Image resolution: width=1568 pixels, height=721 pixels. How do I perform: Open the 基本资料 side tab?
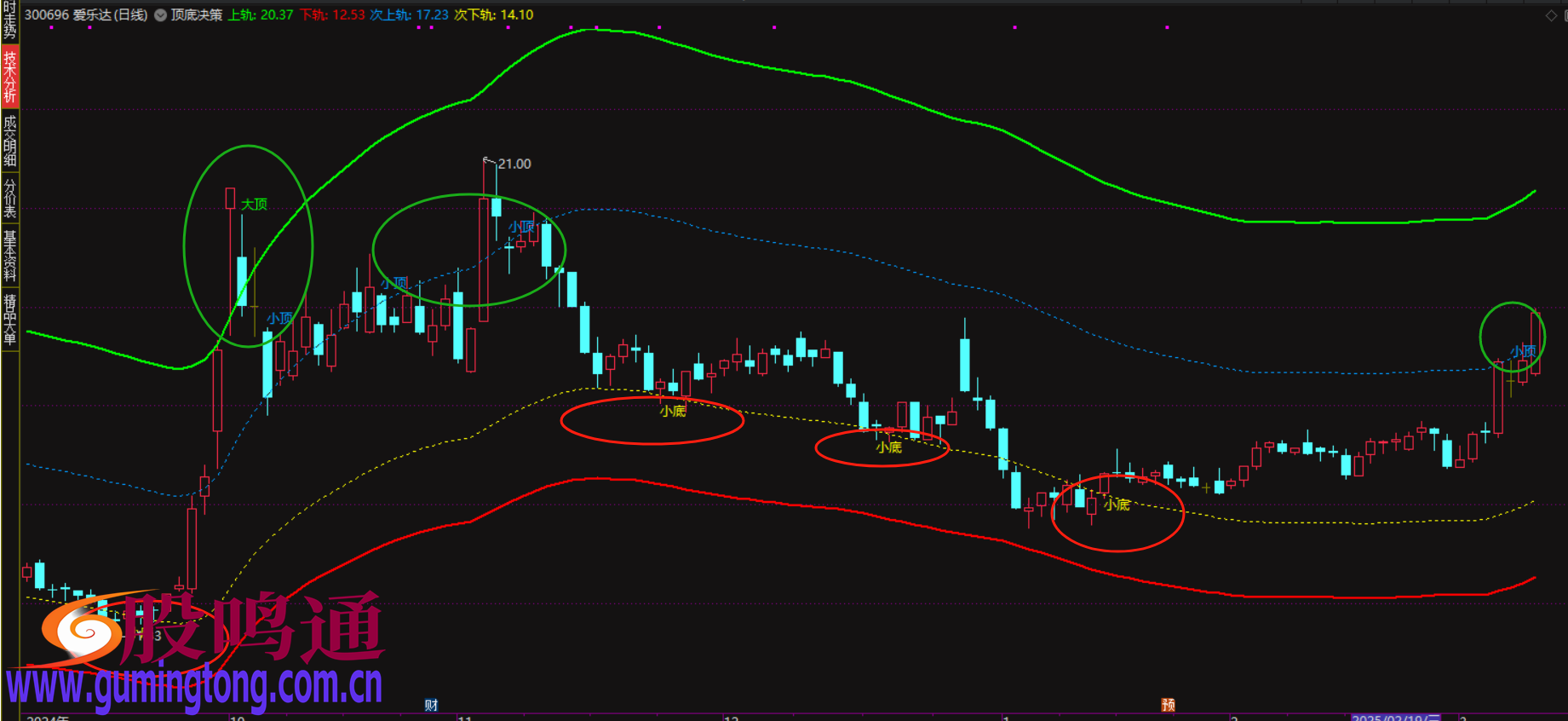[x=9, y=256]
